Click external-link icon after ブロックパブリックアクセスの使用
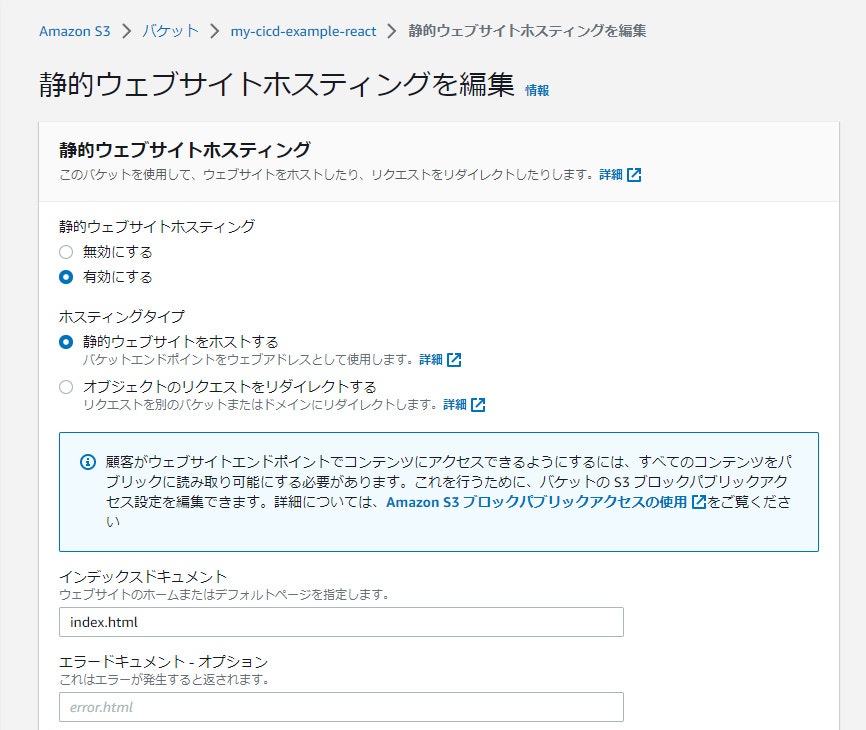Viewport: 866px width, 730px height. (699, 502)
